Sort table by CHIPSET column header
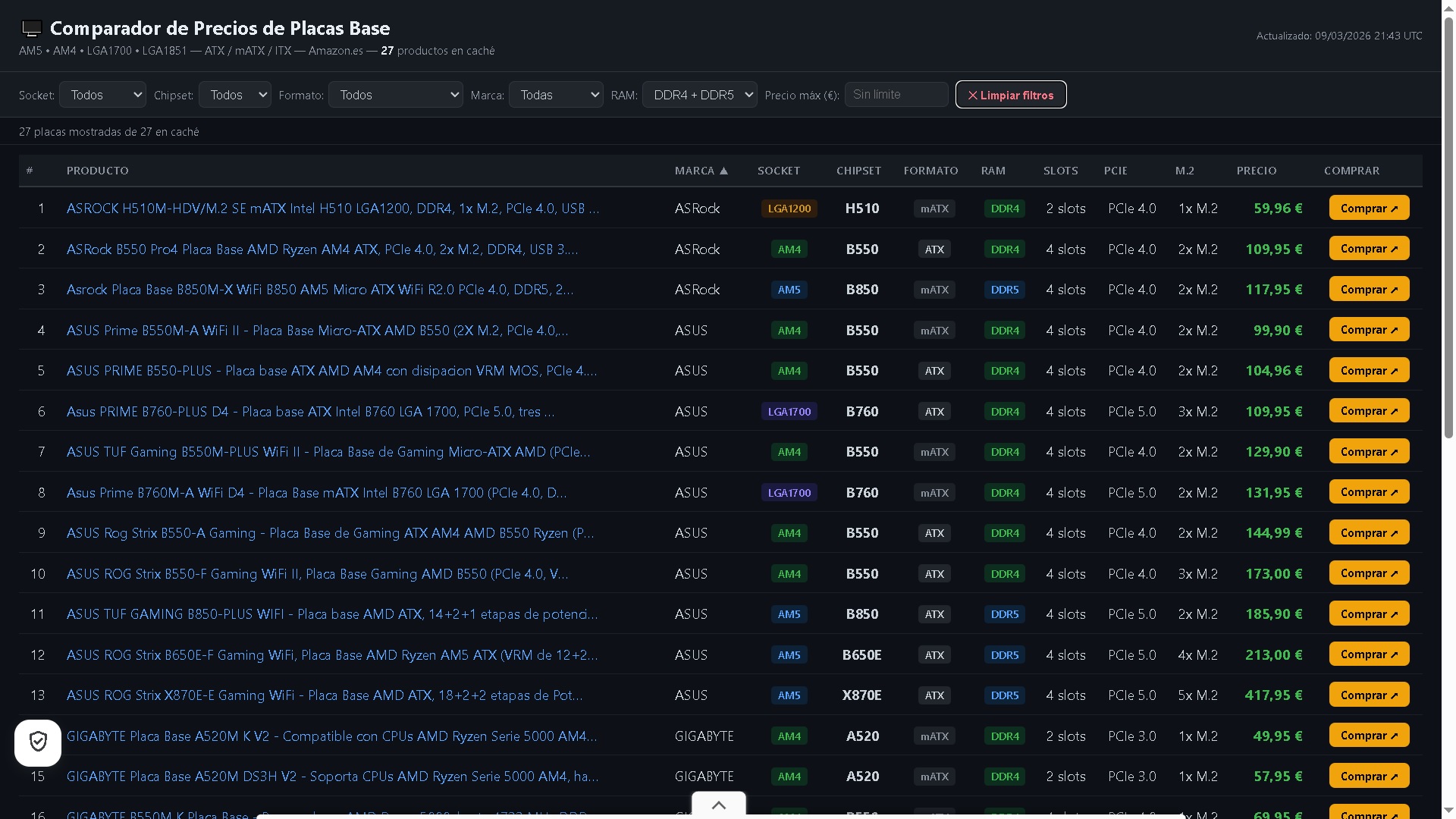1456x819 pixels. tap(858, 171)
